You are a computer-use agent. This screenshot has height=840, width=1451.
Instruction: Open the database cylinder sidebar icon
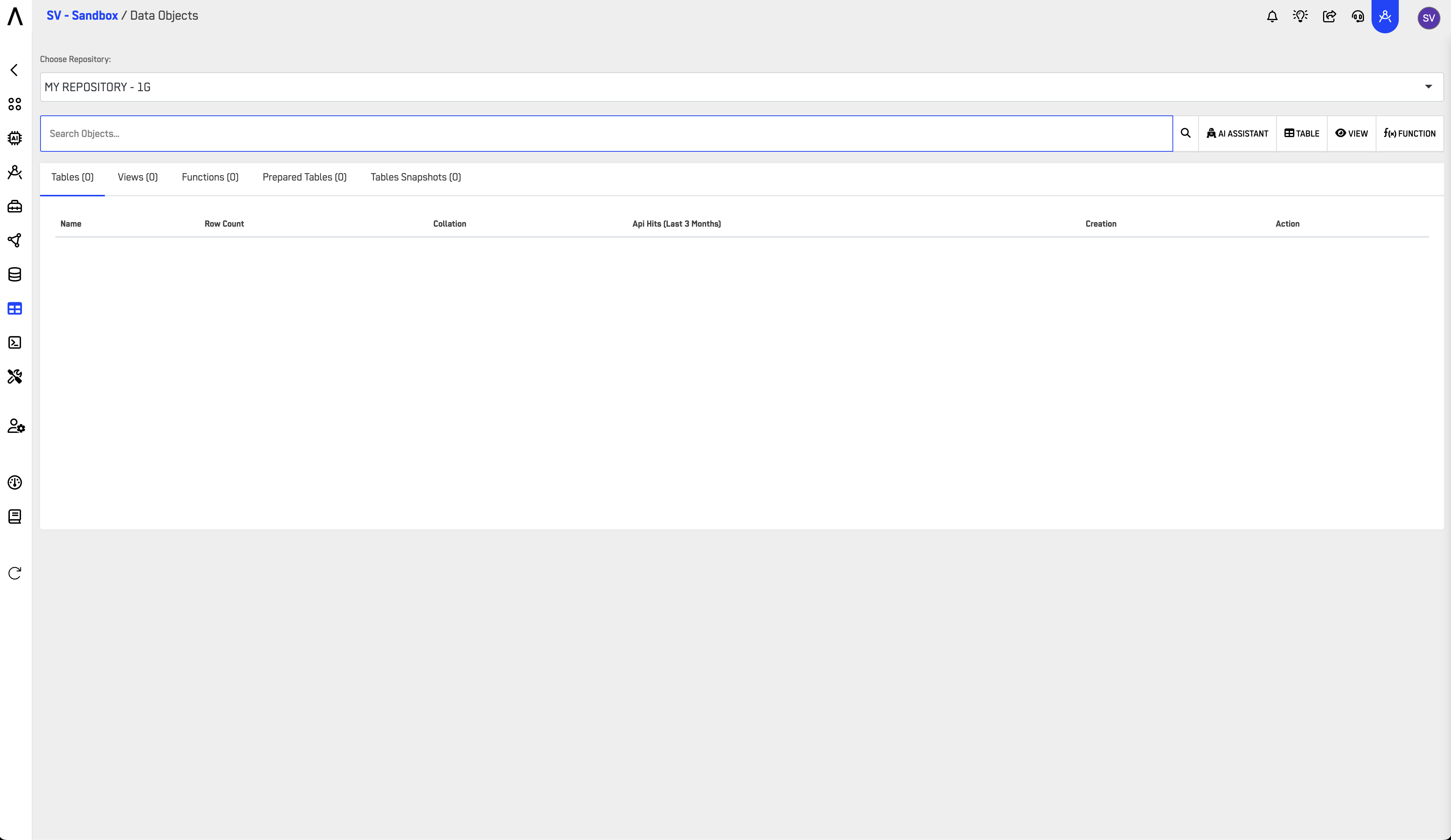click(x=15, y=275)
